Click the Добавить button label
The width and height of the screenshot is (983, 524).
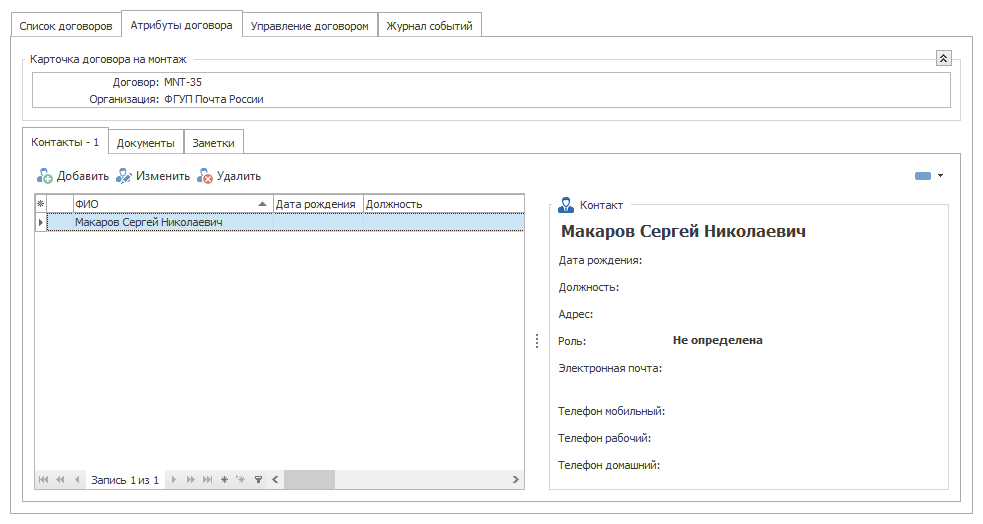(x=83, y=176)
